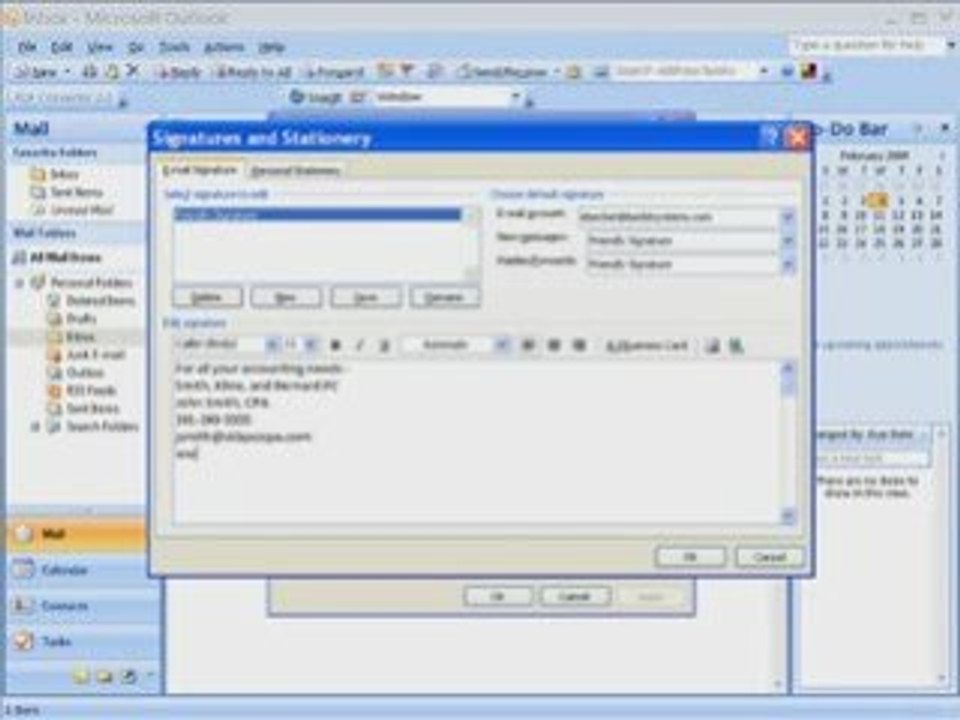960x720 pixels.
Task: Select the highlighted signature in the list
Action: pos(317,215)
